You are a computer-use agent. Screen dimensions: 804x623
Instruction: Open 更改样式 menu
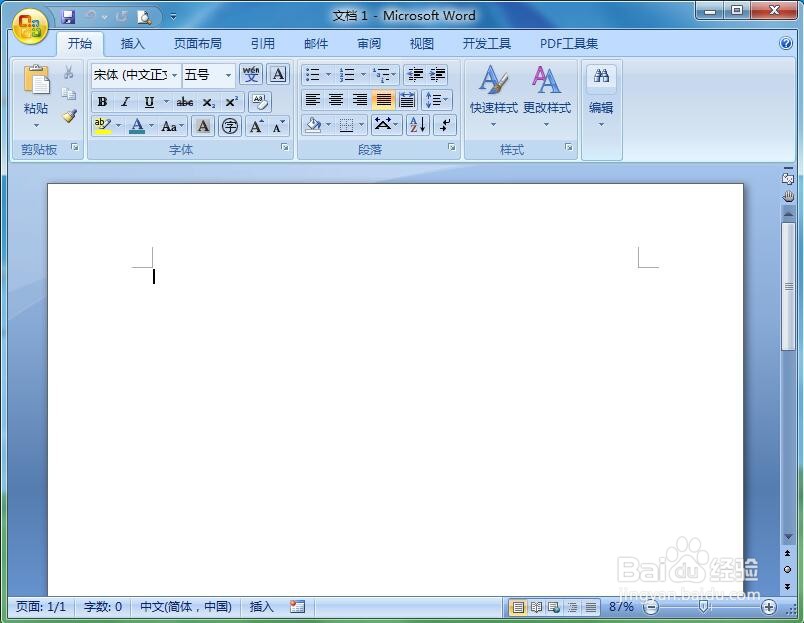click(x=547, y=96)
